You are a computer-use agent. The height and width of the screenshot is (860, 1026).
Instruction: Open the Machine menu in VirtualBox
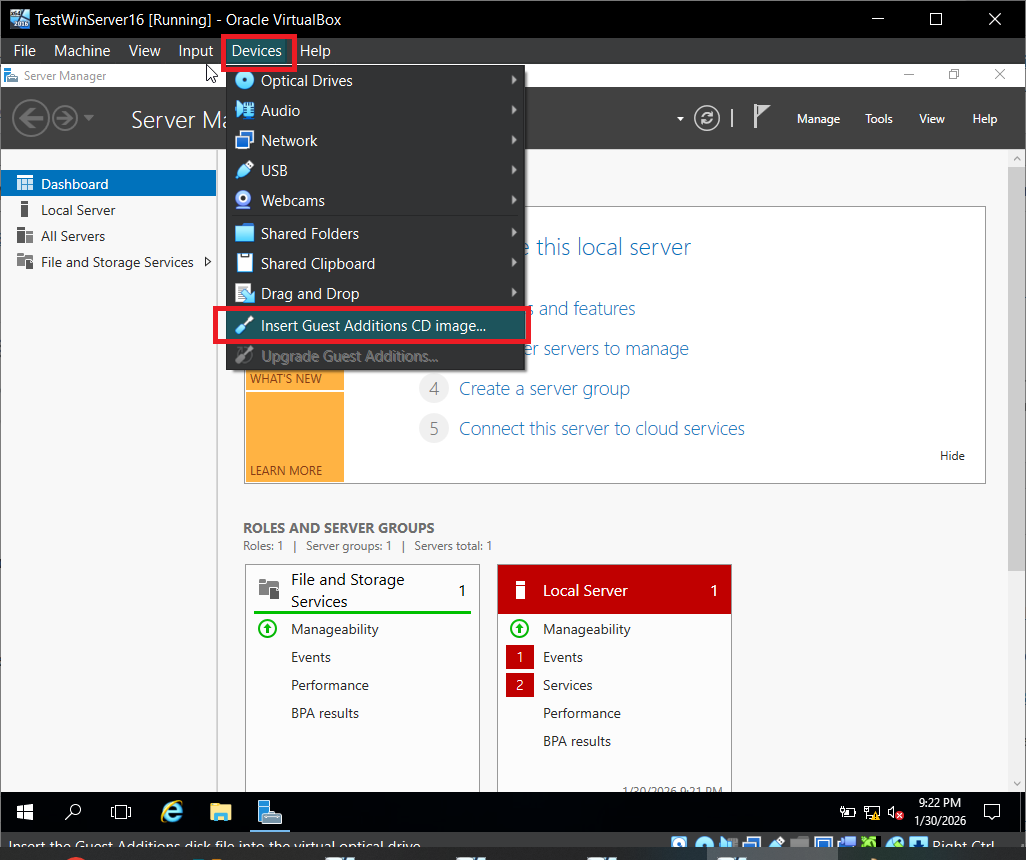82,51
